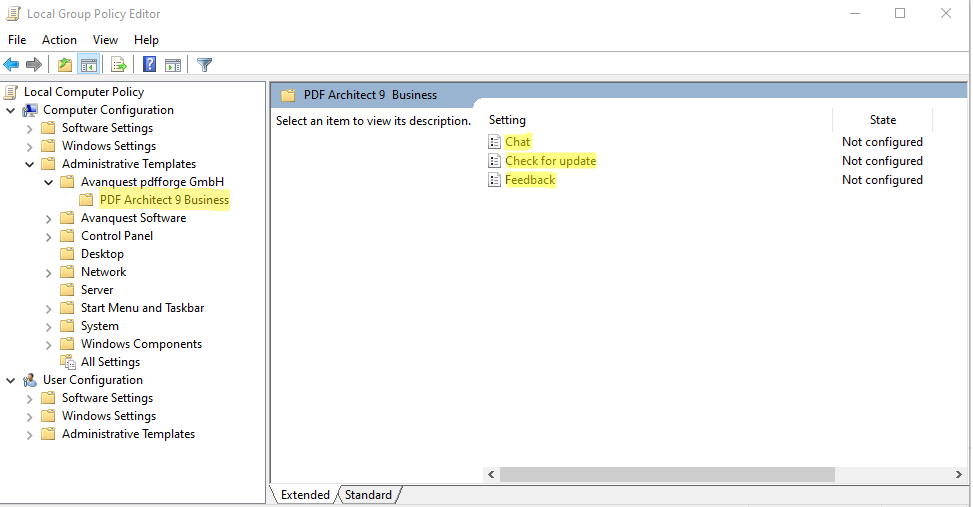Open Help via the blue question mark icon
The width and height of the screenshot is (973, 507).
tap(150, 65)
